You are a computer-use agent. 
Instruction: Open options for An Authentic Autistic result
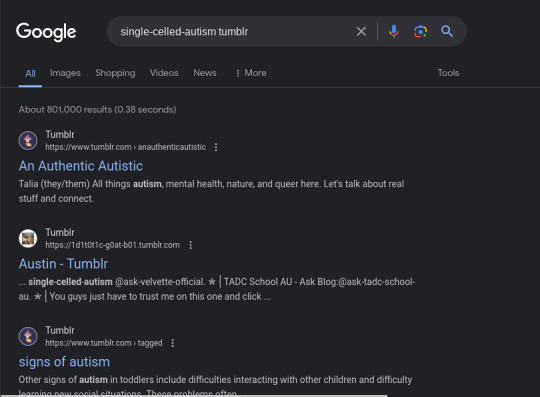216,147
